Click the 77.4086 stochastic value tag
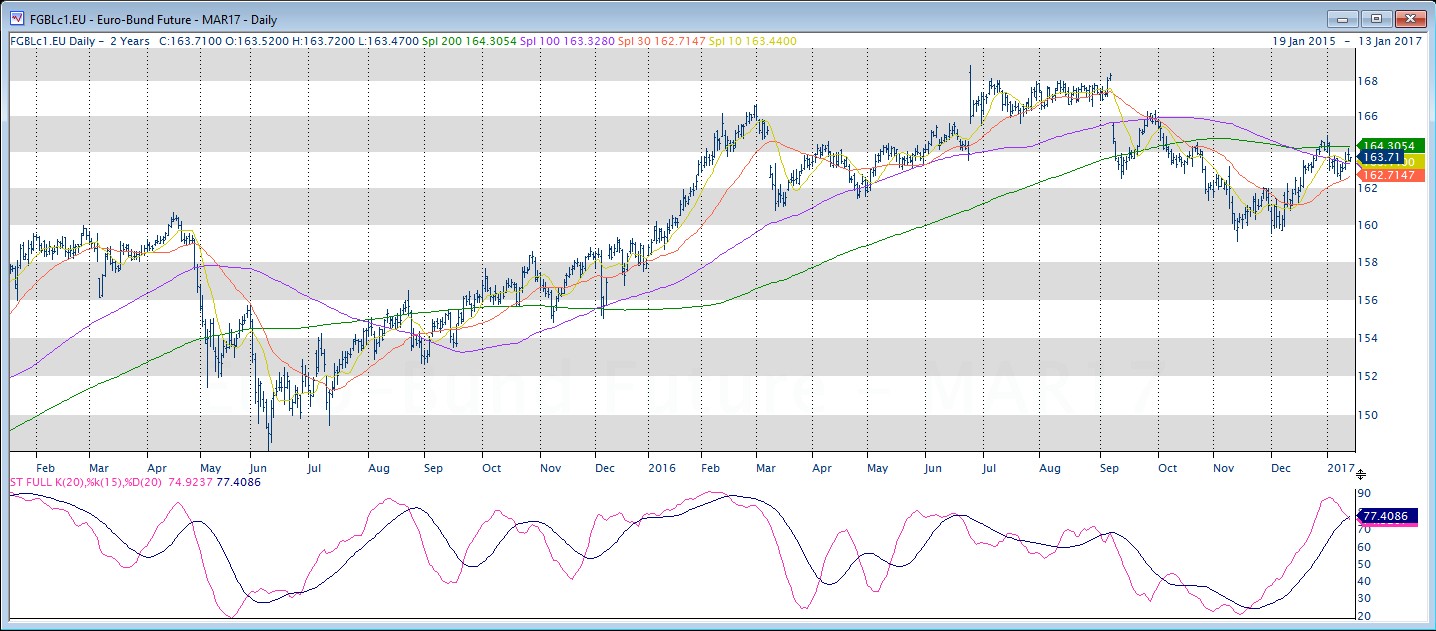 click(x=1386, y=517)
